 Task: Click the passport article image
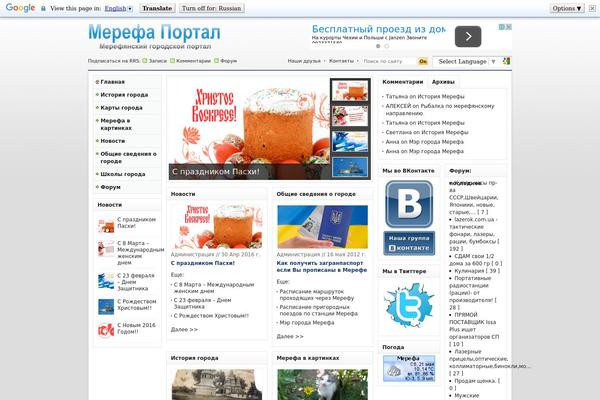click(322, 227)
